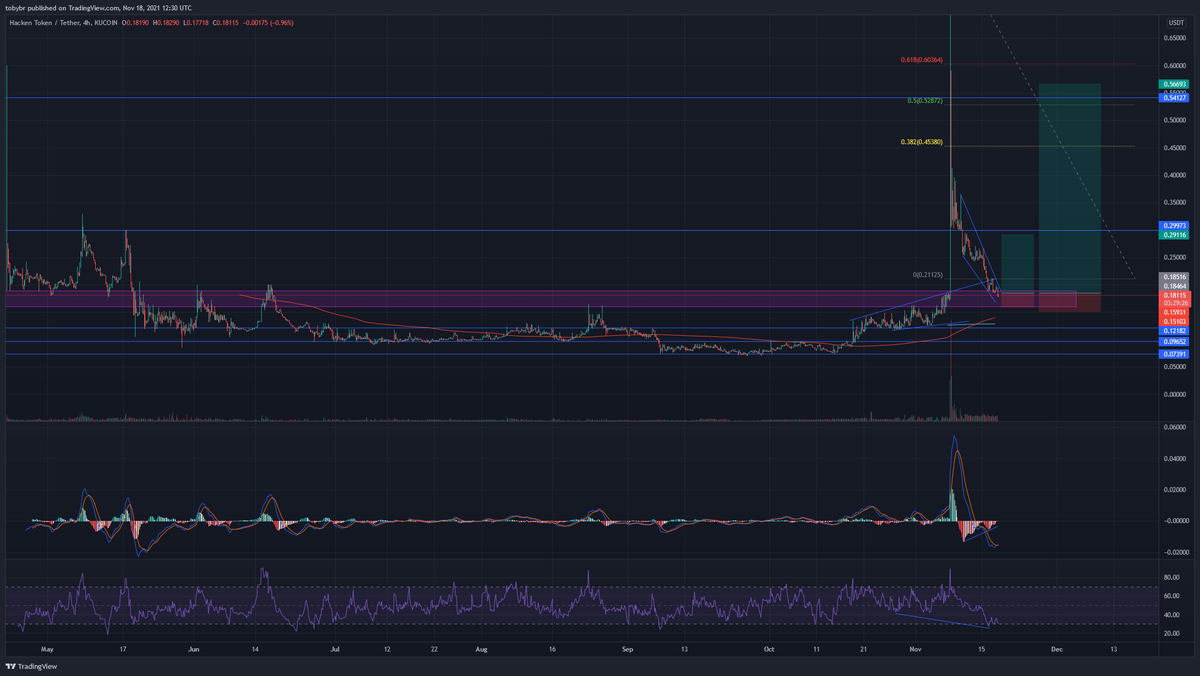The height and width of the screenshot is (676, 1200).
Task: Click the green 0.56693 price tag
Action: 1174,83
